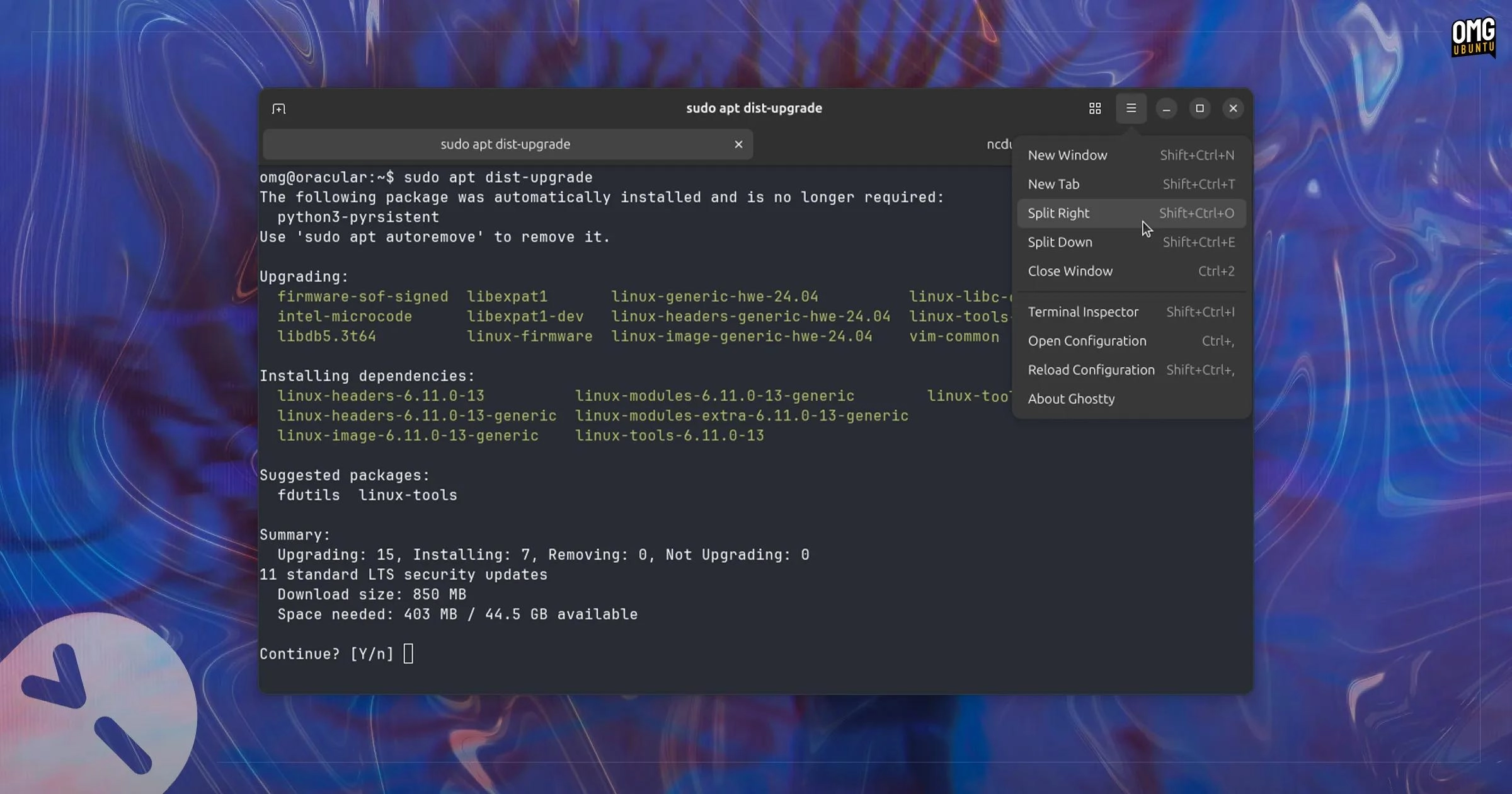
Task: Switch to the 'sudo apt dist-upgrade' tab
Action: (508, 144)
